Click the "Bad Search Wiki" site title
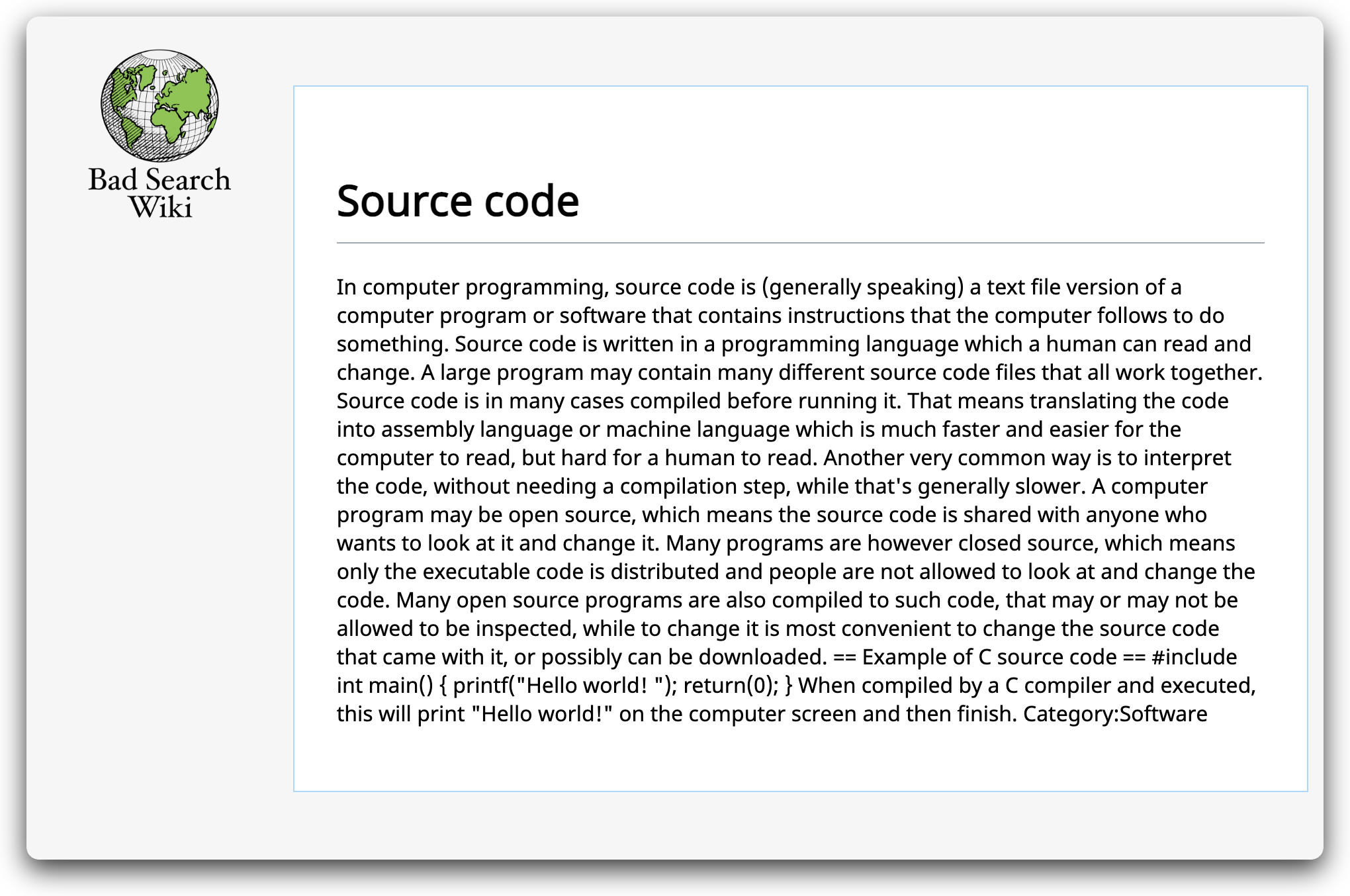 click(x=159, y=193)
